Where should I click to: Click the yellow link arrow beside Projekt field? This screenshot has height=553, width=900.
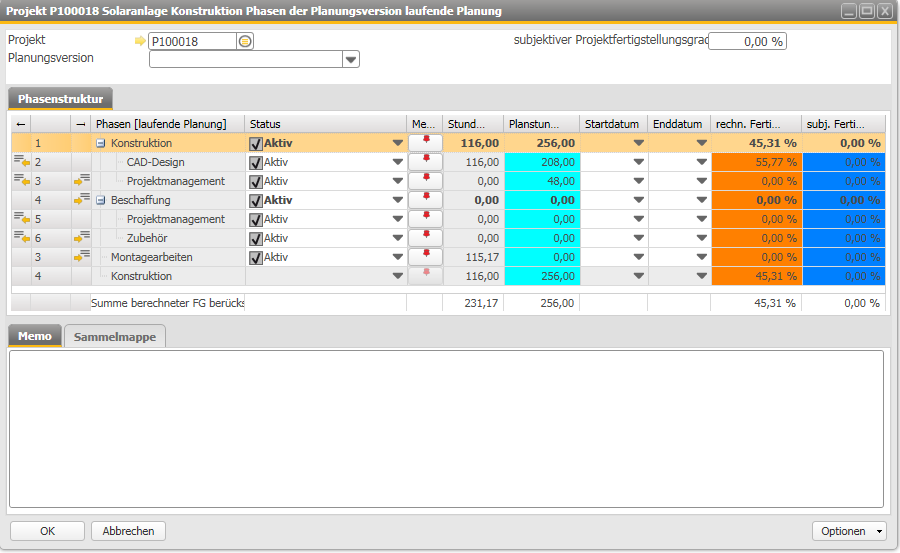tap(140, 41)
